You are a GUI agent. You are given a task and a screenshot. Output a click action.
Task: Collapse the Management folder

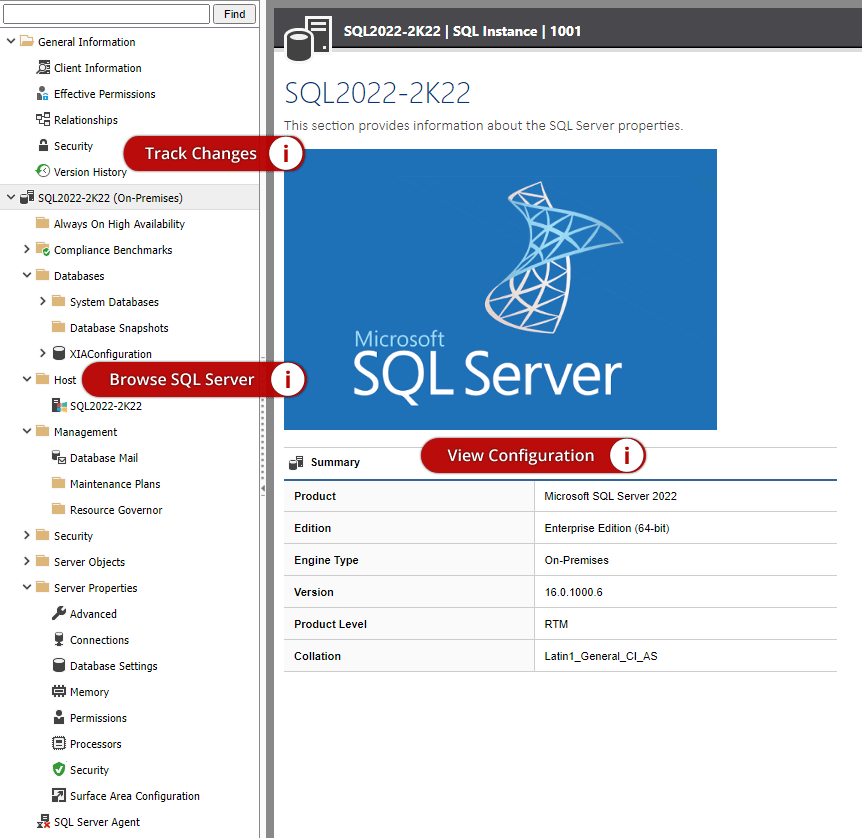pyautogui.click(x=26, y=431)
